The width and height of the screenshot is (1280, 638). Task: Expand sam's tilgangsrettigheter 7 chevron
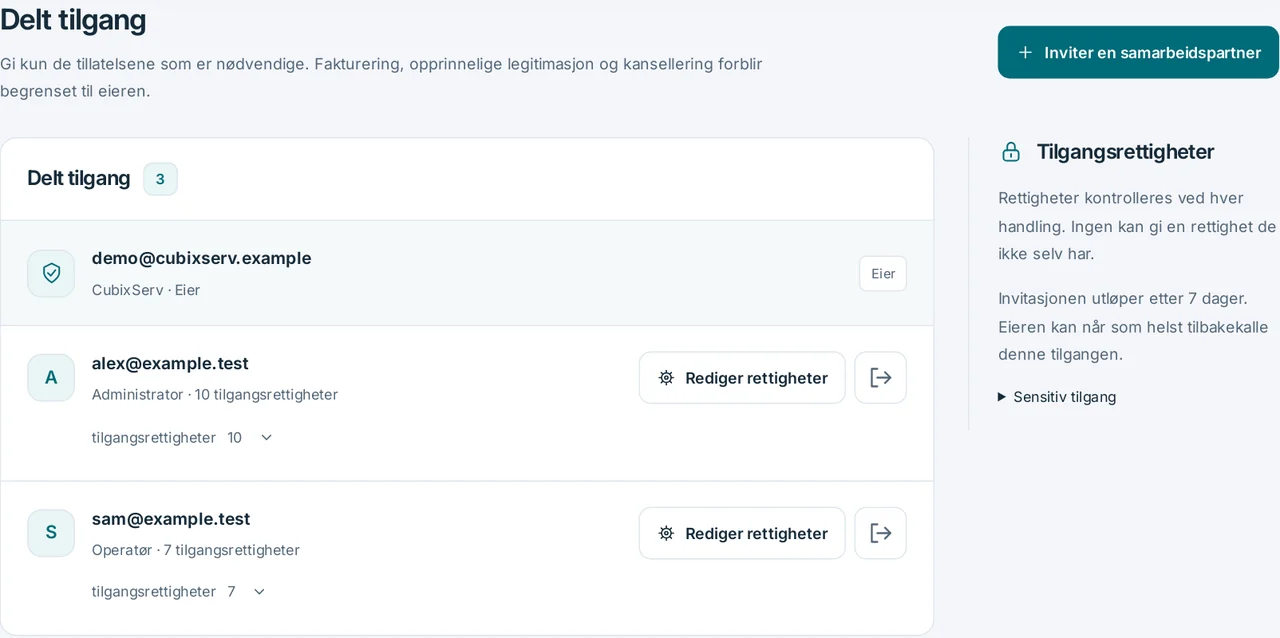pyautogui.click(x=259, y=591)
